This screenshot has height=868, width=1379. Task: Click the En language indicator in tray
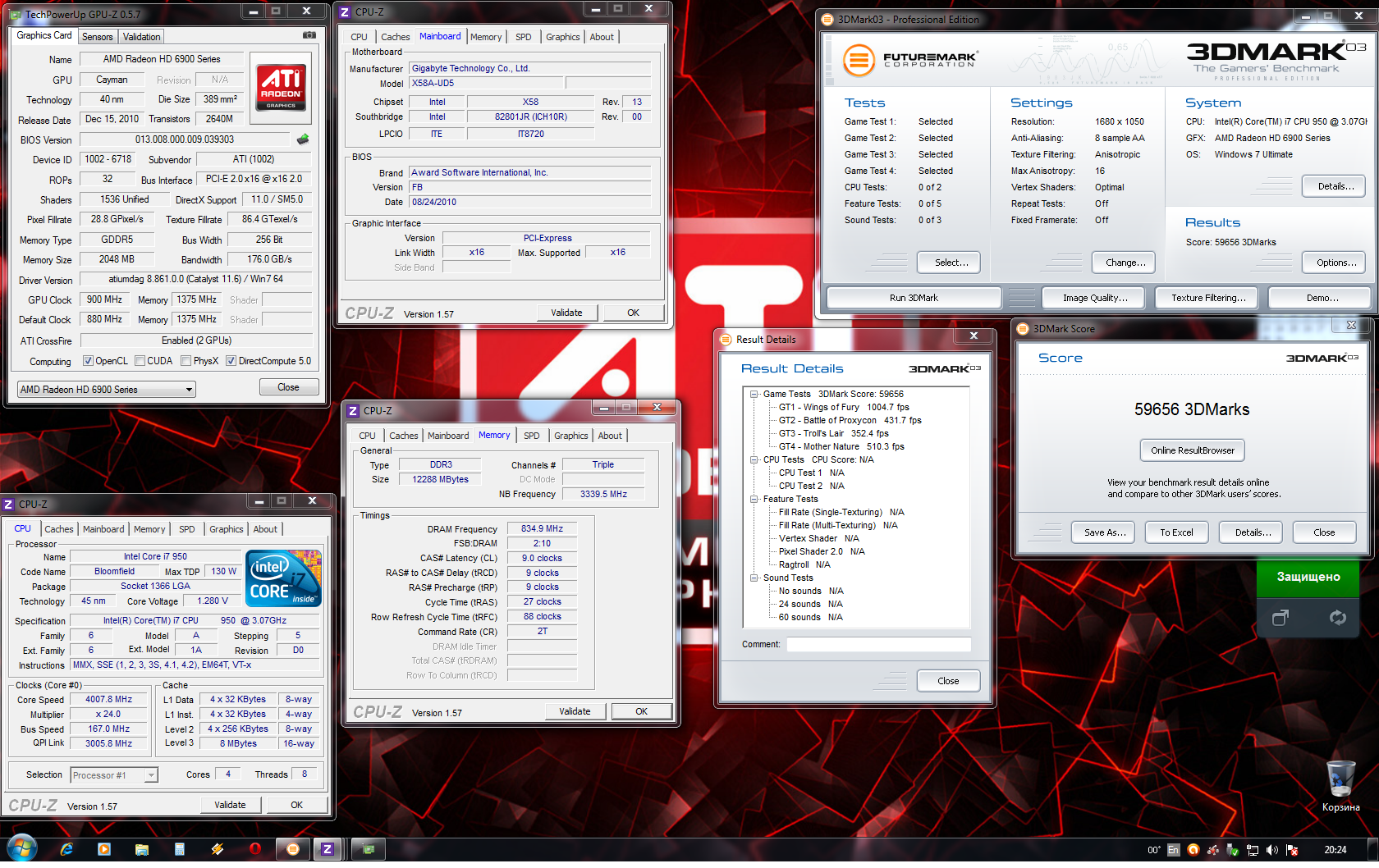click(1174, 850)
